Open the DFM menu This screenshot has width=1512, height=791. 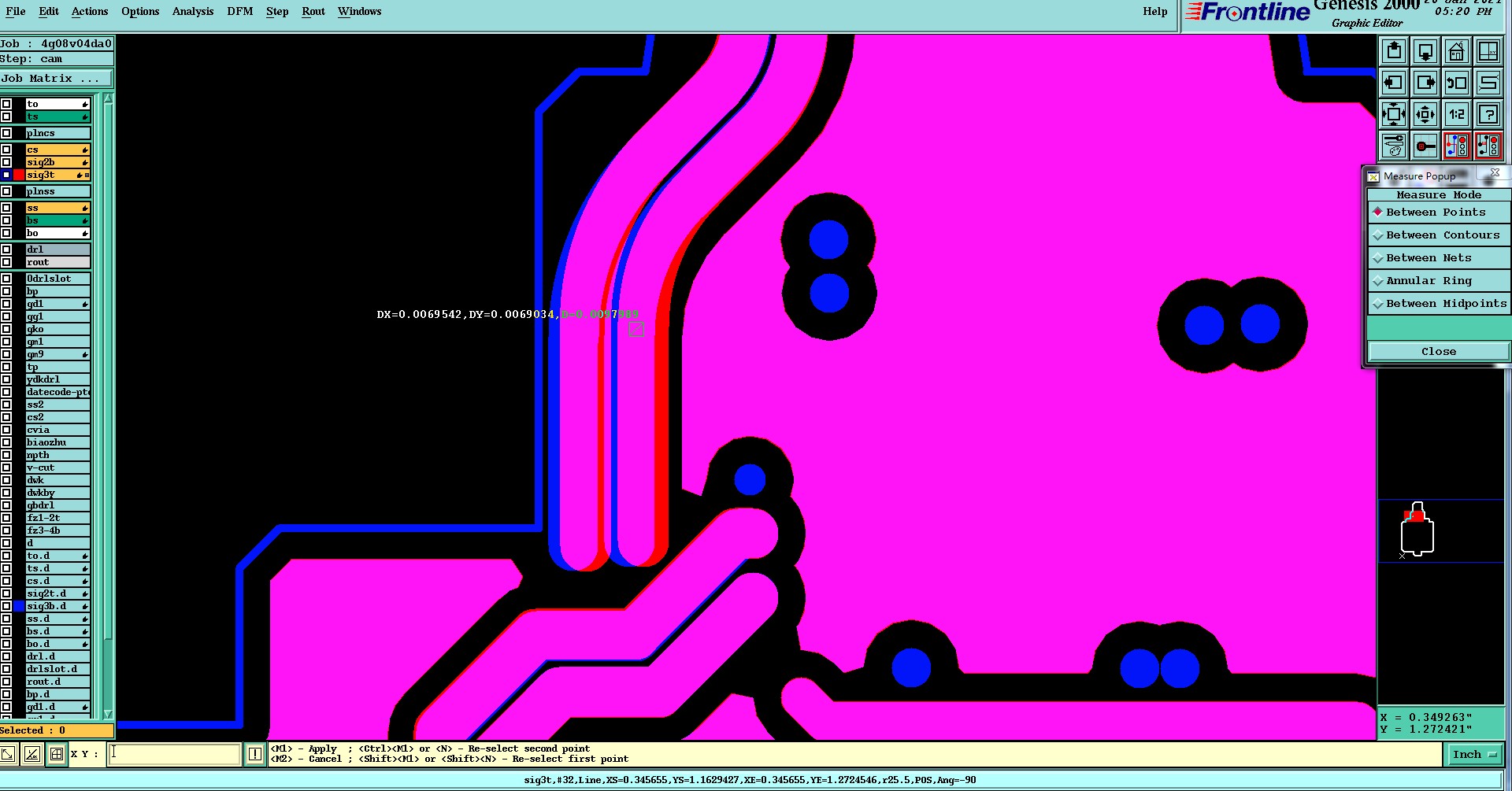point(240,11)
